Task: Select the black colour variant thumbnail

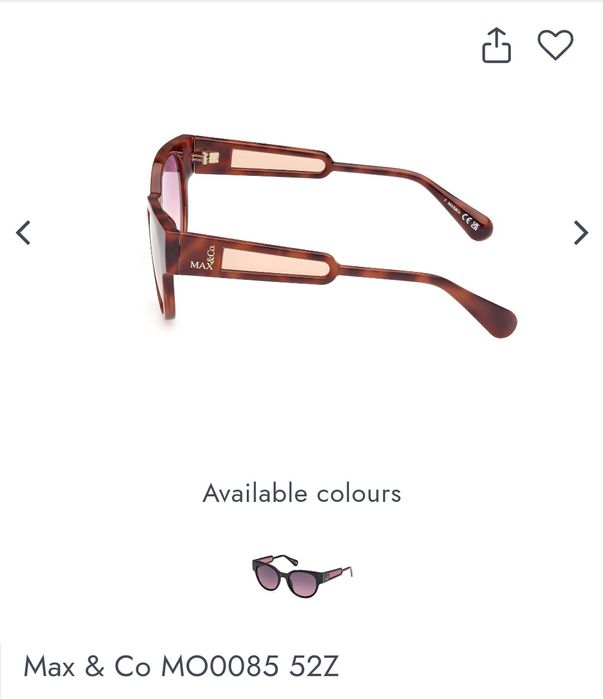Action: (x=302, y=576)
